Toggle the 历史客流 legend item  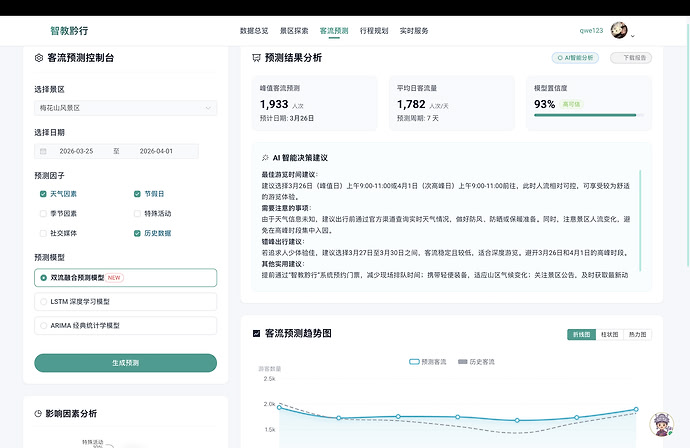coord(476,362)
